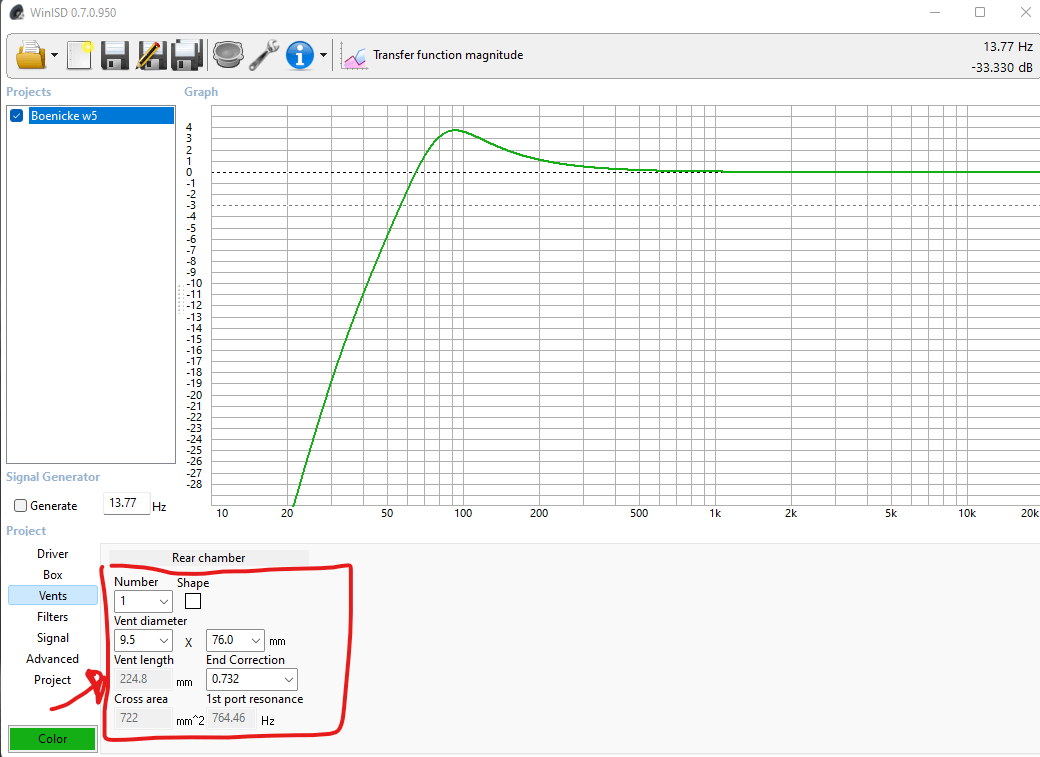The width and height of the screenshot is (1040, 757).
Task: Save project using the floppy disk icon
Action: pos(115,55)
